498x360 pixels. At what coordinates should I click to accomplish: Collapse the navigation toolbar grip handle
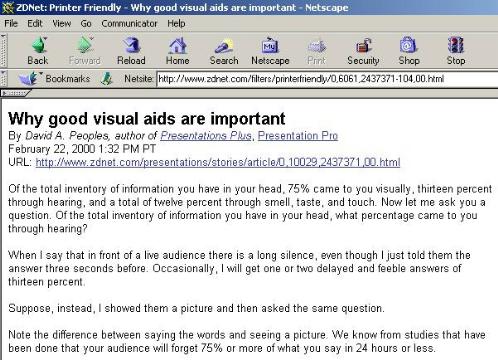pos(3,51)
